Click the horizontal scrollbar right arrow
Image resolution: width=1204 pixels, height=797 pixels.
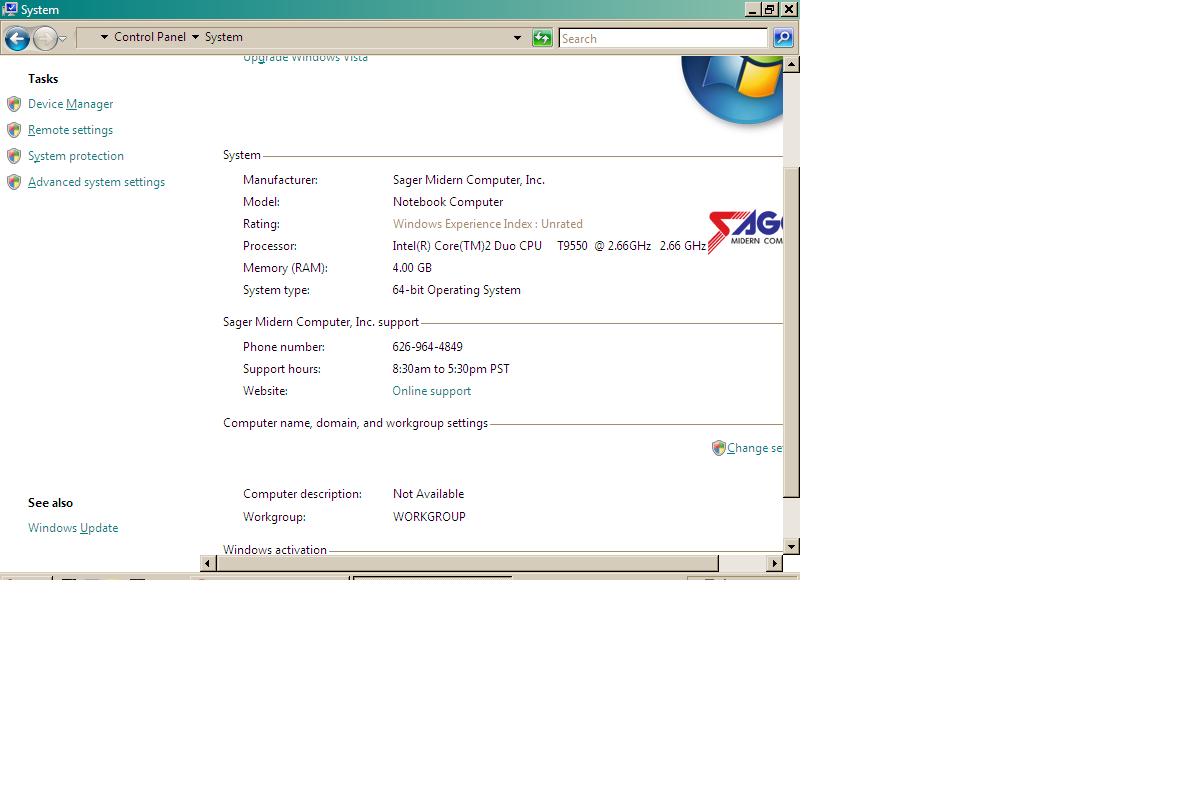774,563
